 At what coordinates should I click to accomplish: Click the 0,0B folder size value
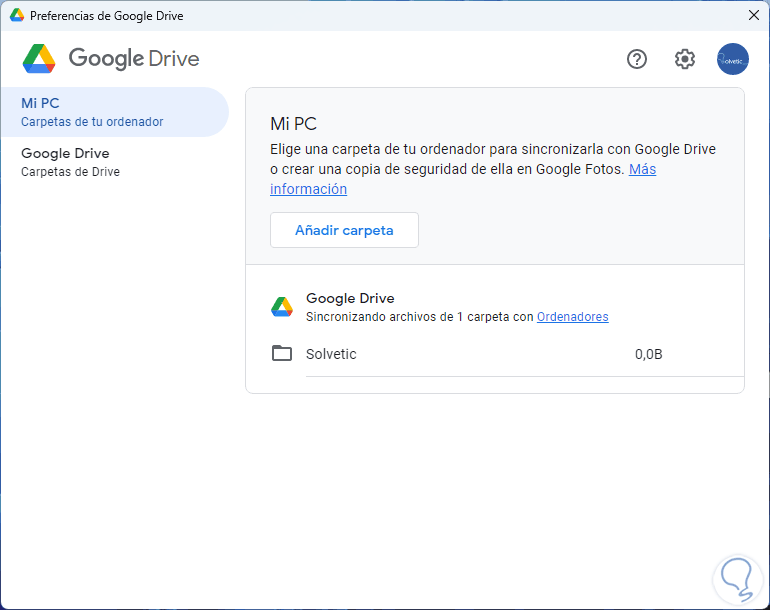(x=648, y=354)
